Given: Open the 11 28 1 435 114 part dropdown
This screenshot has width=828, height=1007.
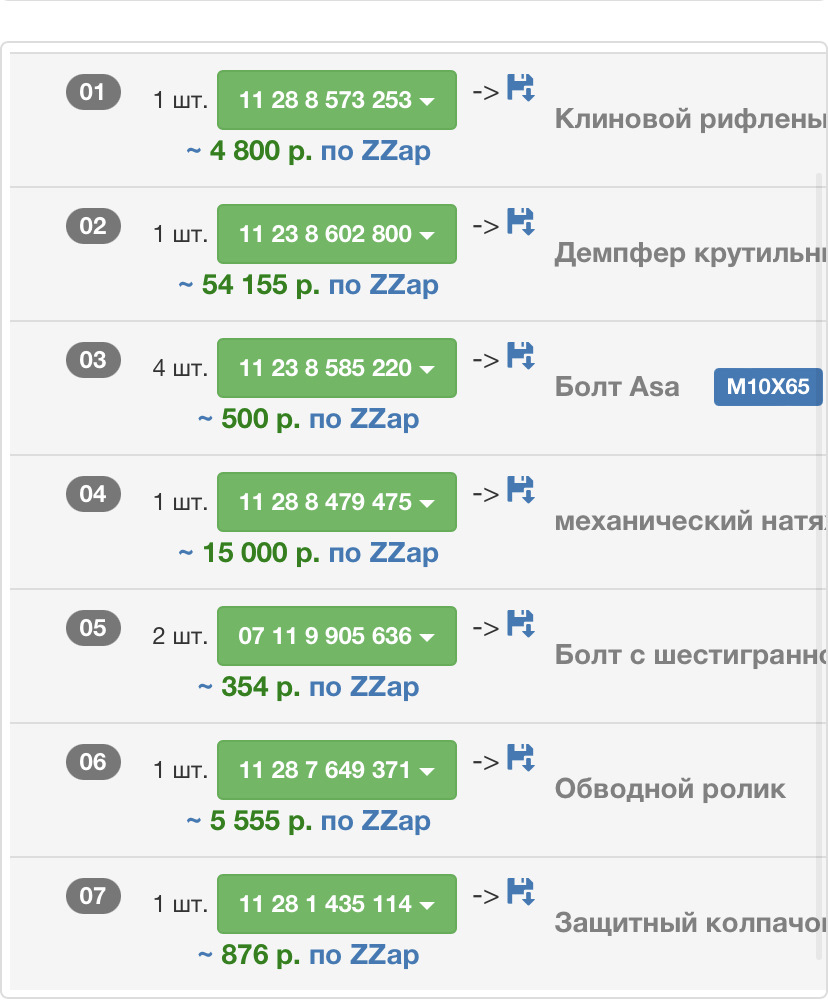Looking at the screenshot, I should 337,904.
